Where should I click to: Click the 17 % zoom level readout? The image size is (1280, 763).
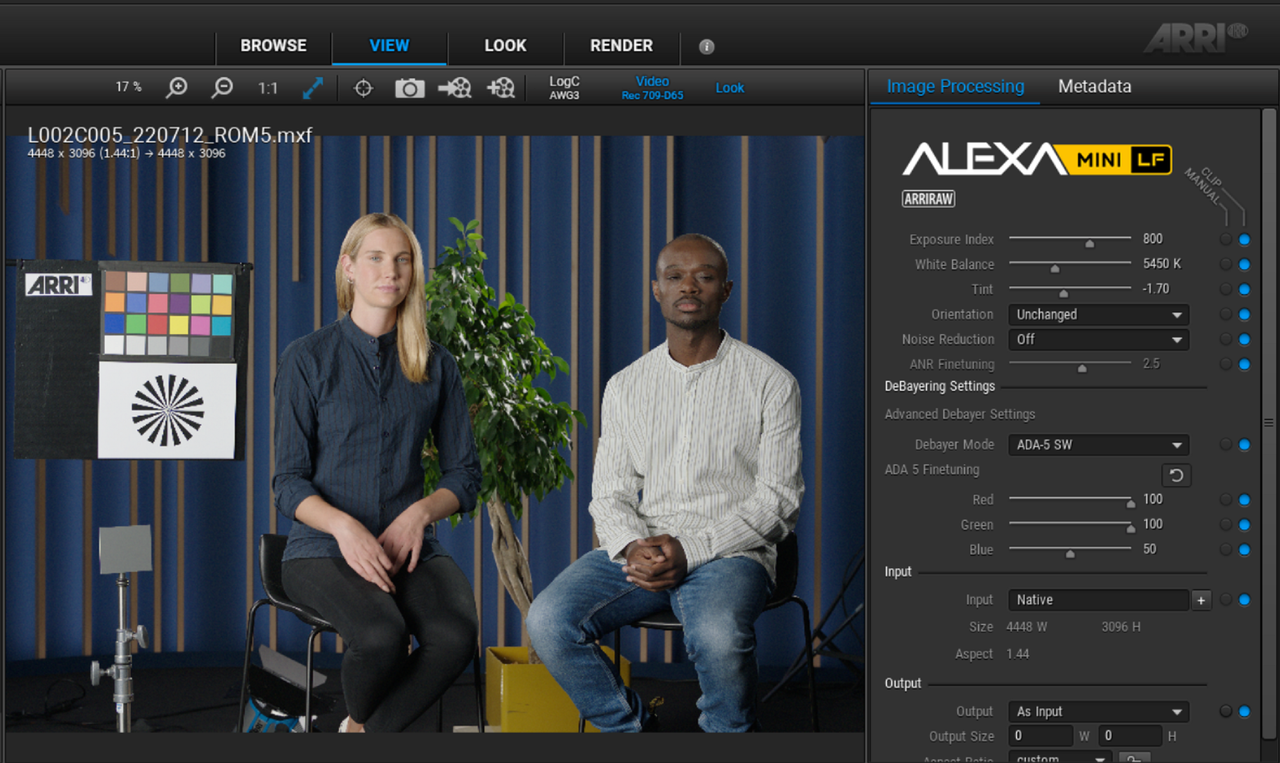(x=128, y=87)
